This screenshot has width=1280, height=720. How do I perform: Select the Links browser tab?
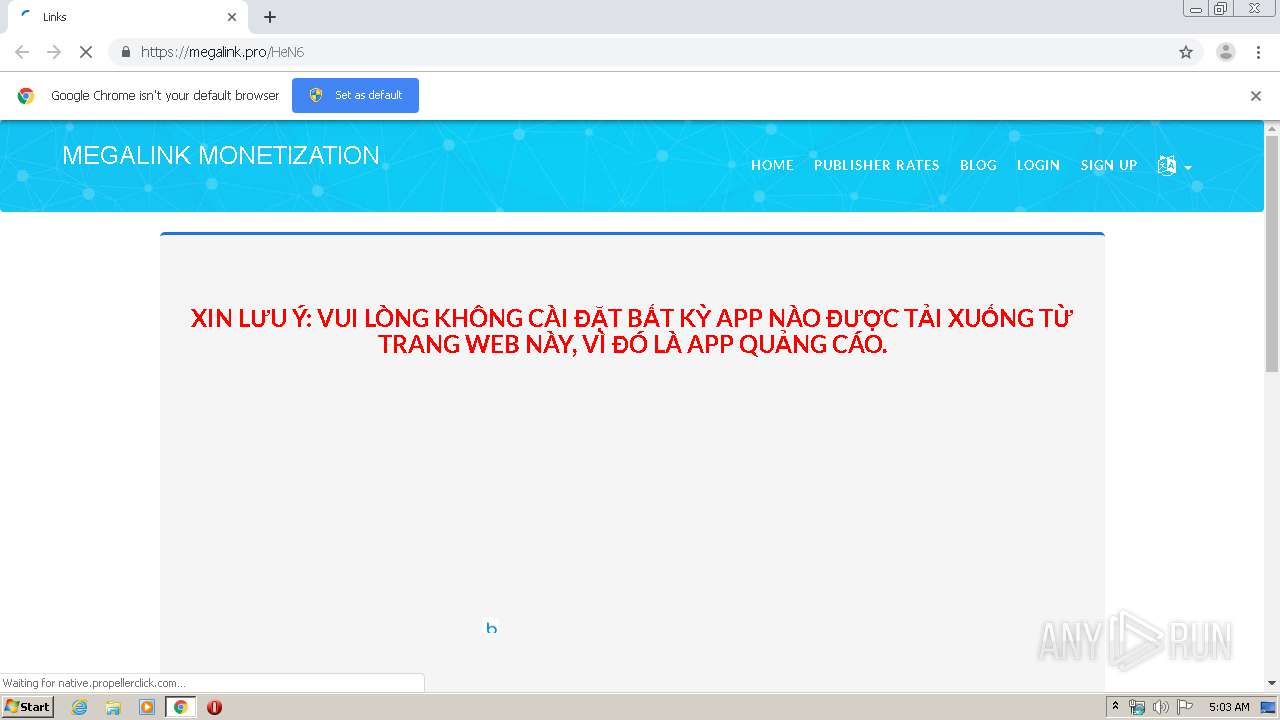(x=126, y=17)
